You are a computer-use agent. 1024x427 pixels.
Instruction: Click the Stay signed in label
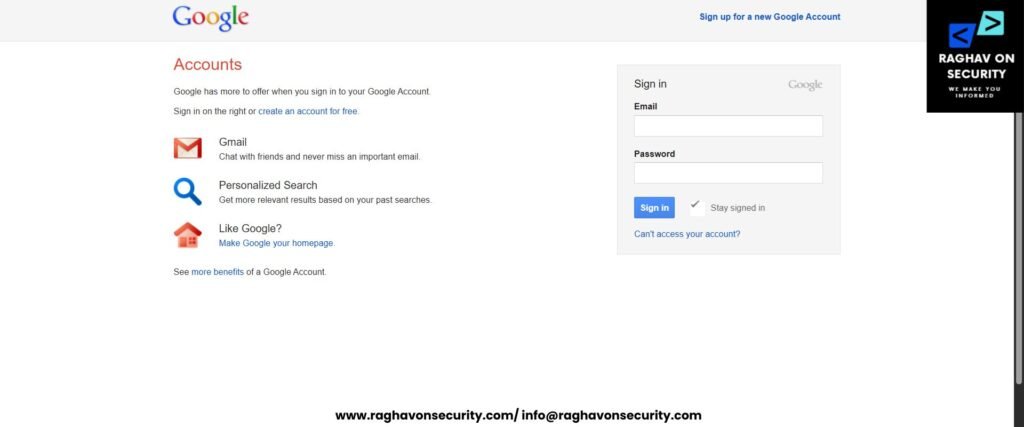click(738, 208)
